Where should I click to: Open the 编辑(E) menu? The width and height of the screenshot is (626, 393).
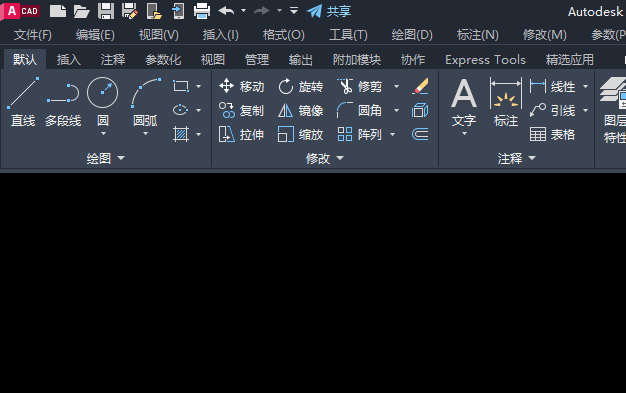pos(95,35)
